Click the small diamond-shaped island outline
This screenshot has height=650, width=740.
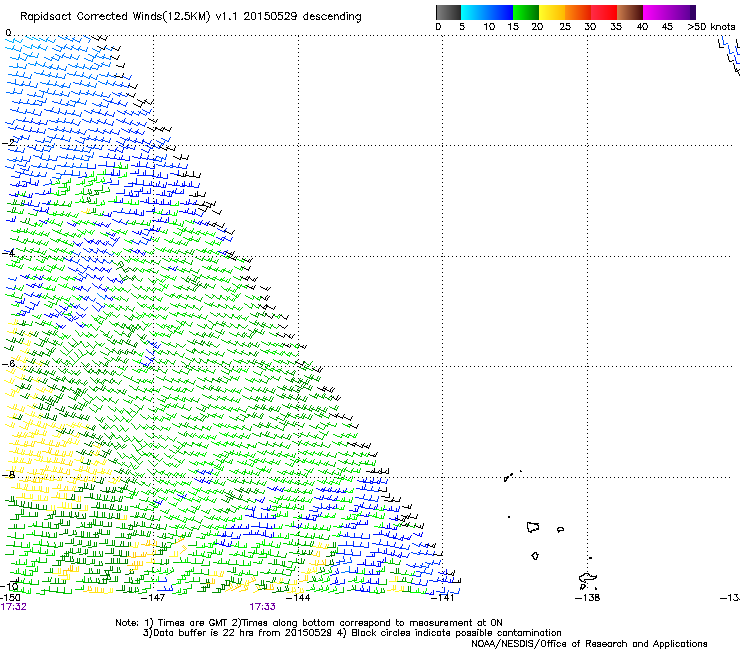[535, 556]
